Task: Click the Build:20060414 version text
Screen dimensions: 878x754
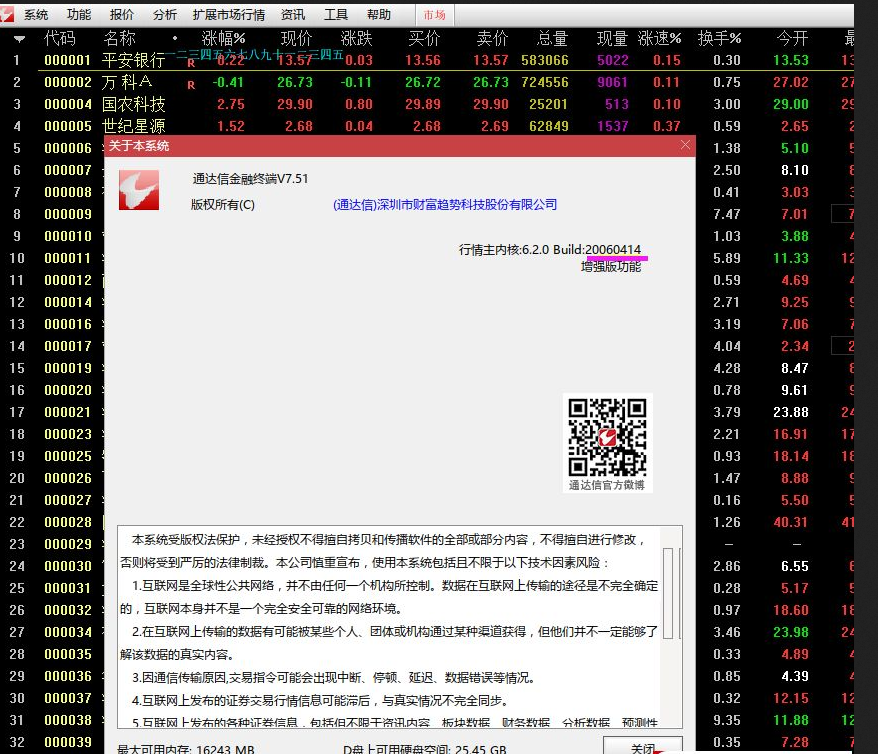Action: [597, 250]
